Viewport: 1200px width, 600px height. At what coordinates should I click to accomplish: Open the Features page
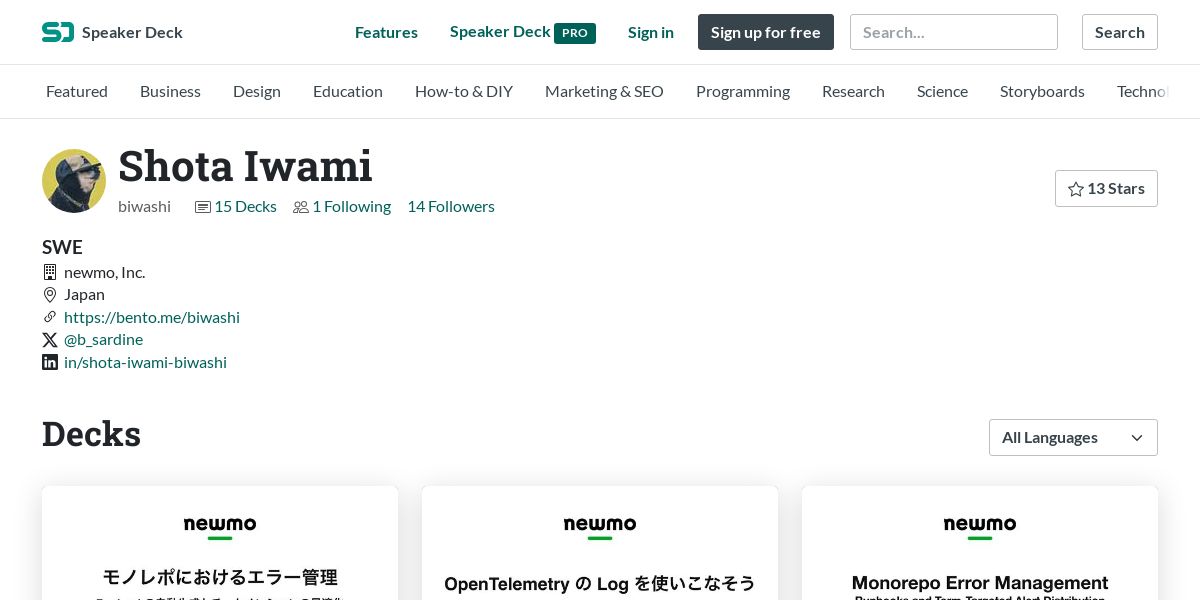(x=386, y=32)
